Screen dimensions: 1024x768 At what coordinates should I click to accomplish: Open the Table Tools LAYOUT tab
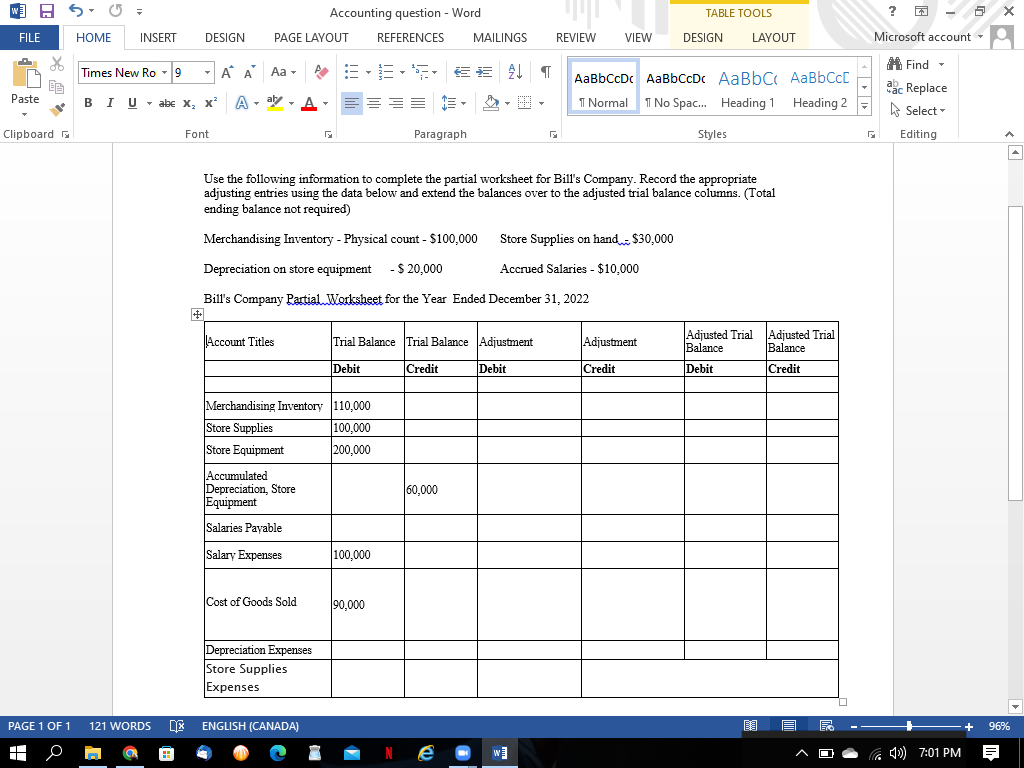pyautogui.click(x=773, y=37)
